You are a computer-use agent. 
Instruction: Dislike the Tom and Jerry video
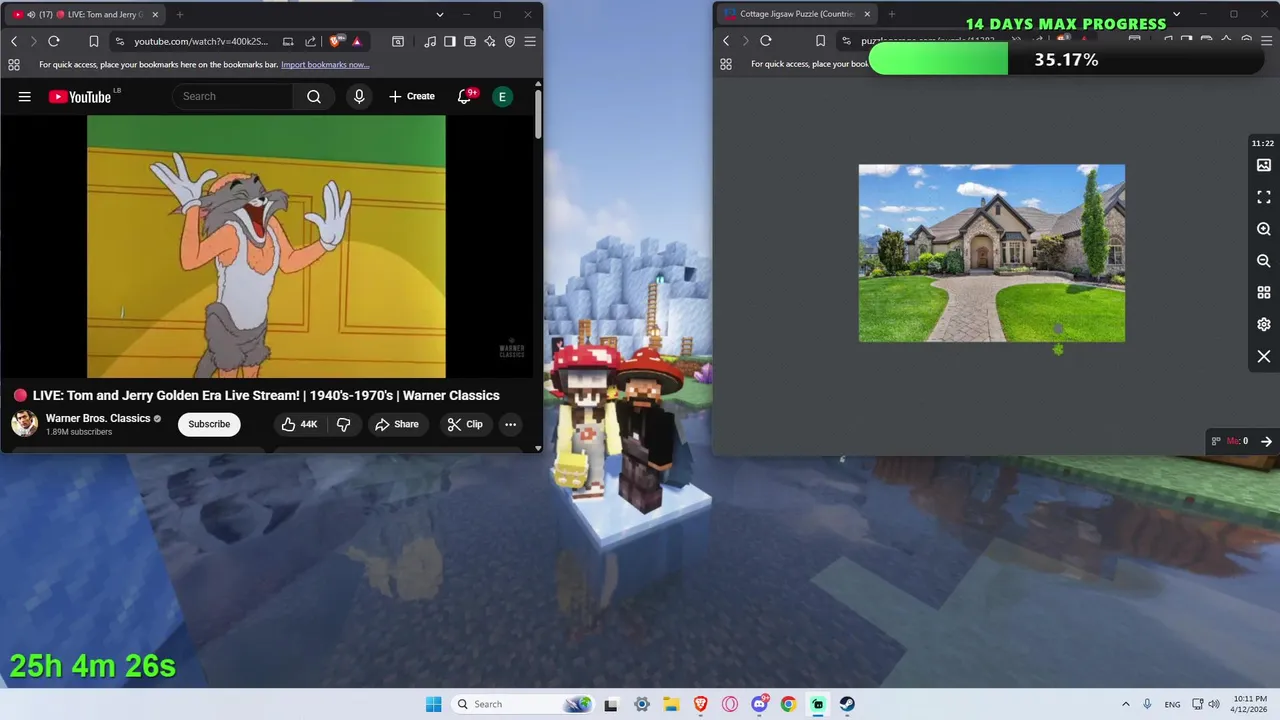(x=343, y=424)
